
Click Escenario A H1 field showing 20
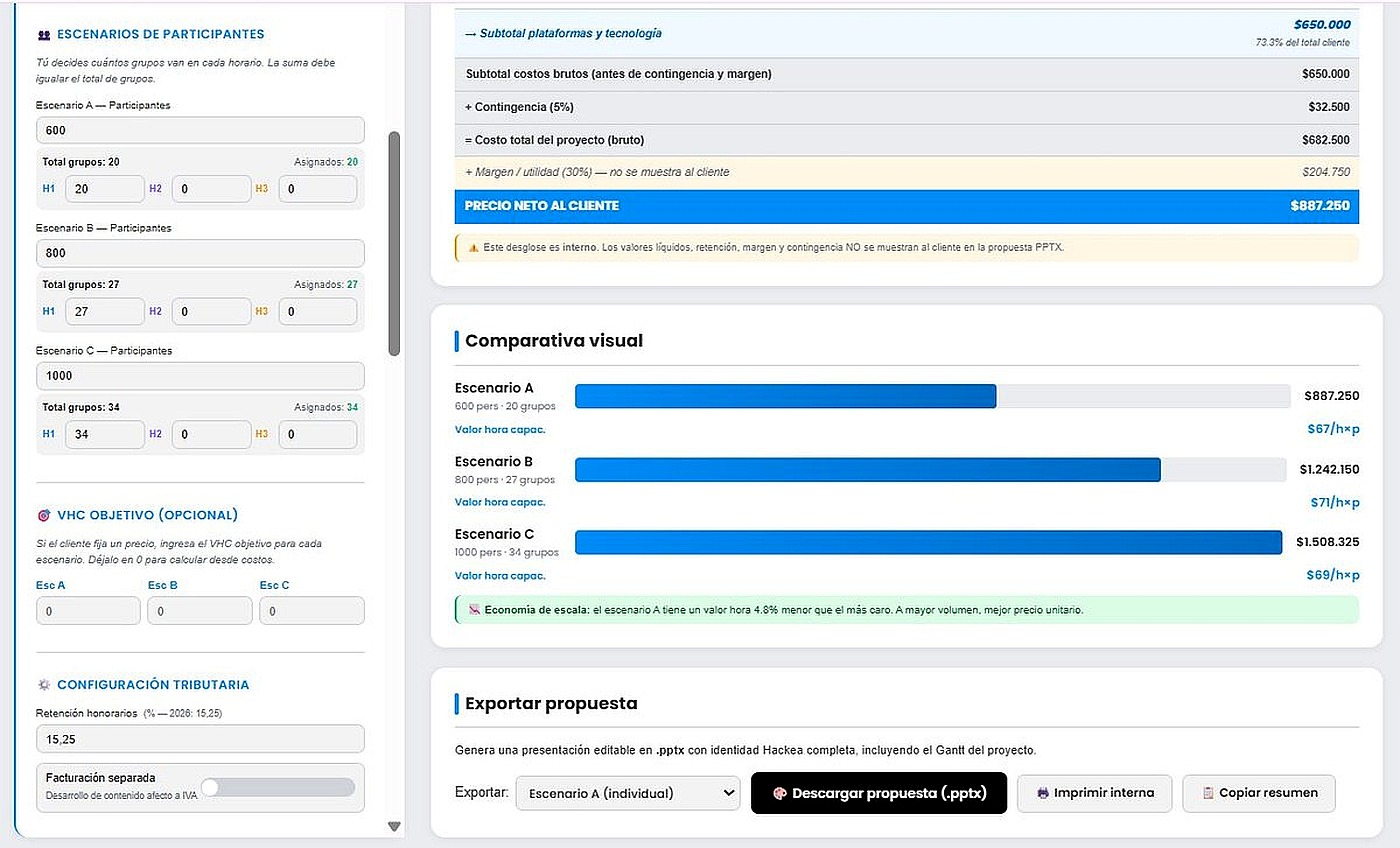pyautogui.click(x=105, y=189)
